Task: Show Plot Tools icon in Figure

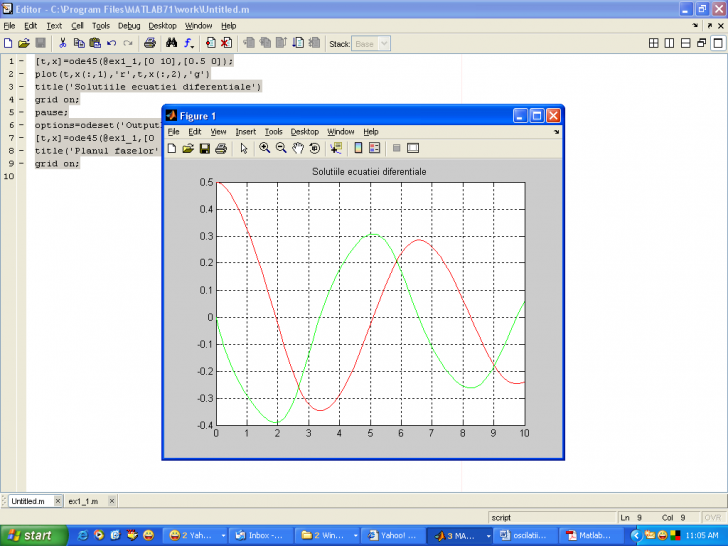Action: 413,148
